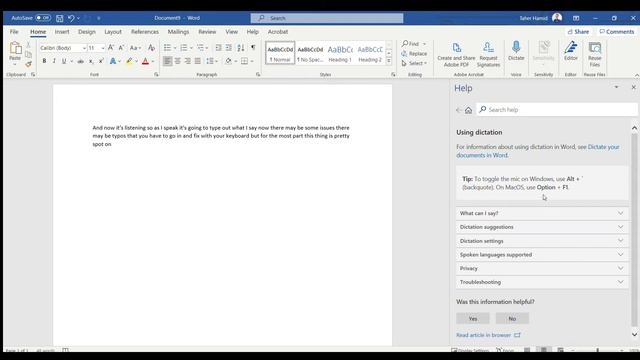The image size is (640, 360).
Task: Go to Help home icon
Action: point(469,110)
